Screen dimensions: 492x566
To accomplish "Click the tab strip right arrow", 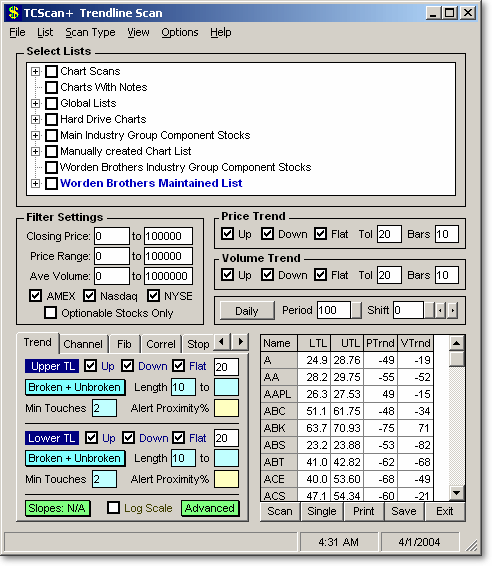I will [240, 342].
